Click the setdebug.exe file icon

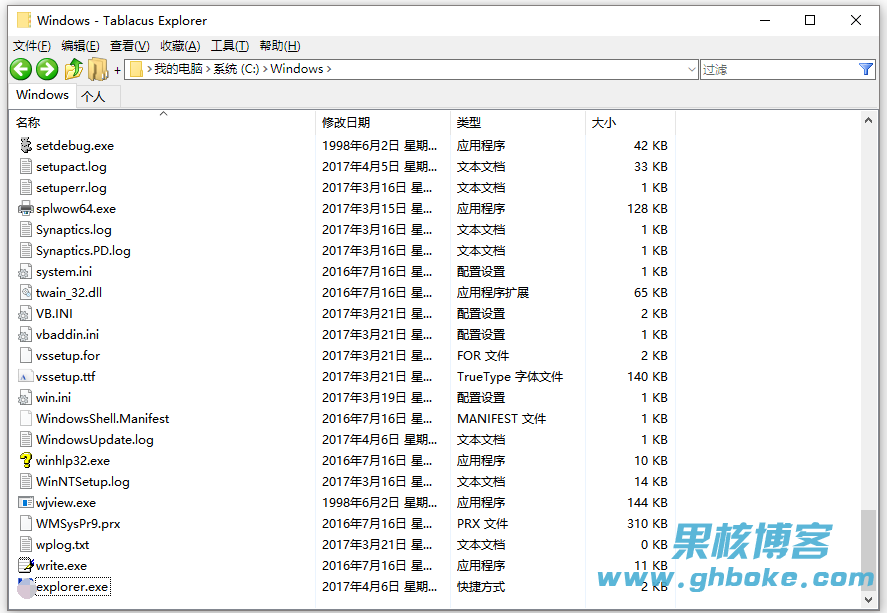pos(25,145)
